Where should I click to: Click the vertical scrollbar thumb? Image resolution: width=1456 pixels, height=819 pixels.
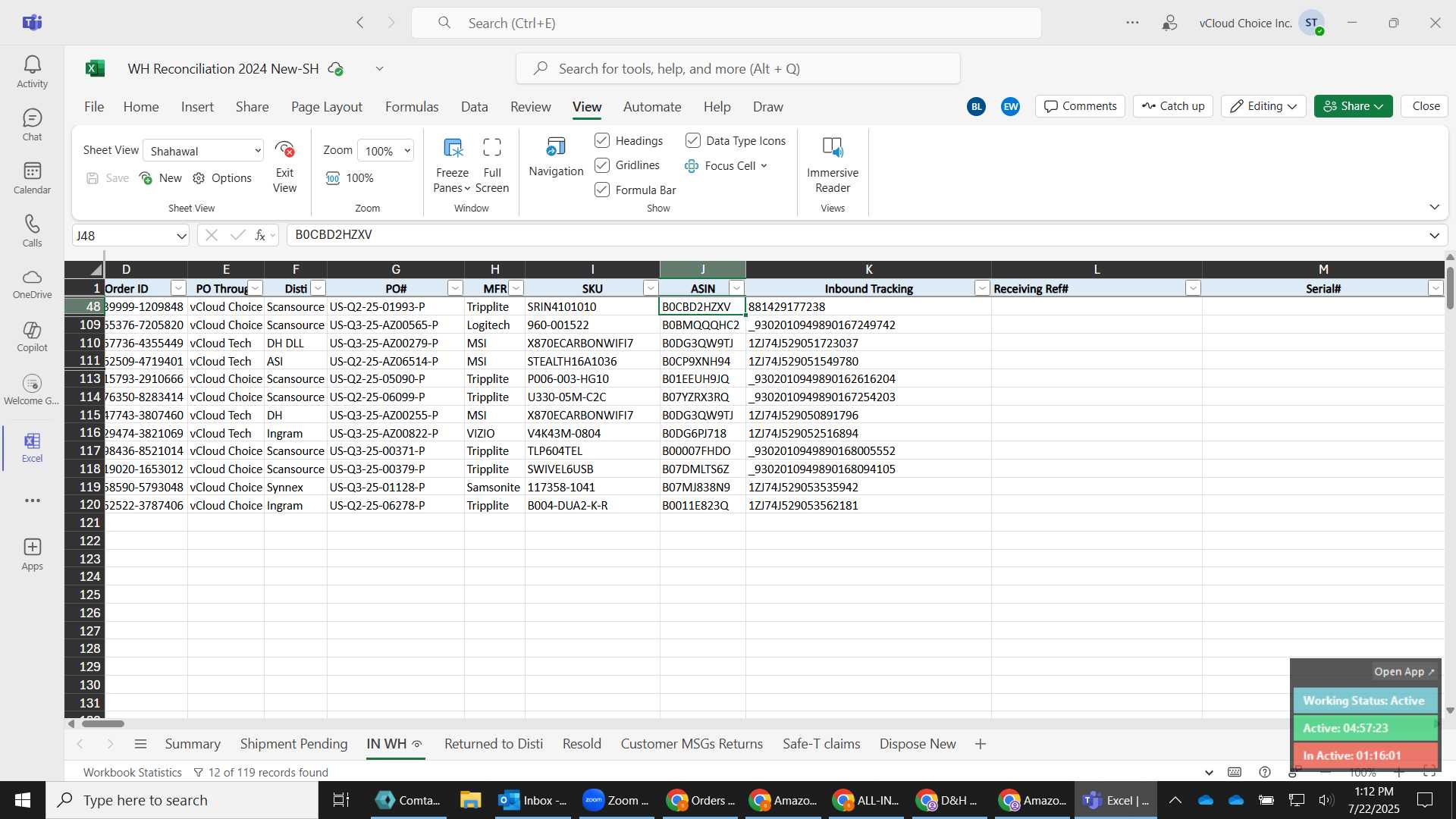point(1450,288)
